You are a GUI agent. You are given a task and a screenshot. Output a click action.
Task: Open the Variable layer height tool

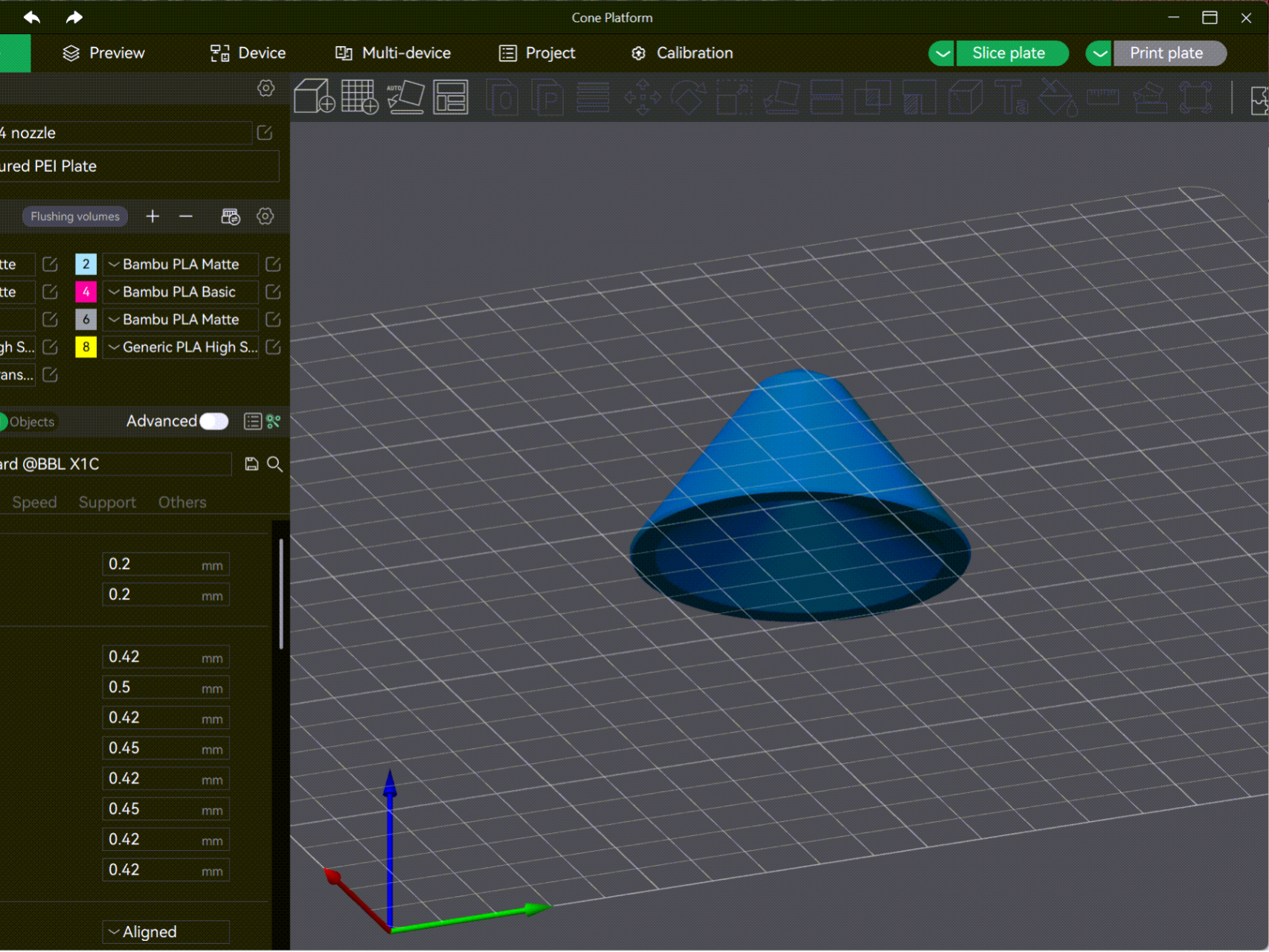click(x=593, y=97)
